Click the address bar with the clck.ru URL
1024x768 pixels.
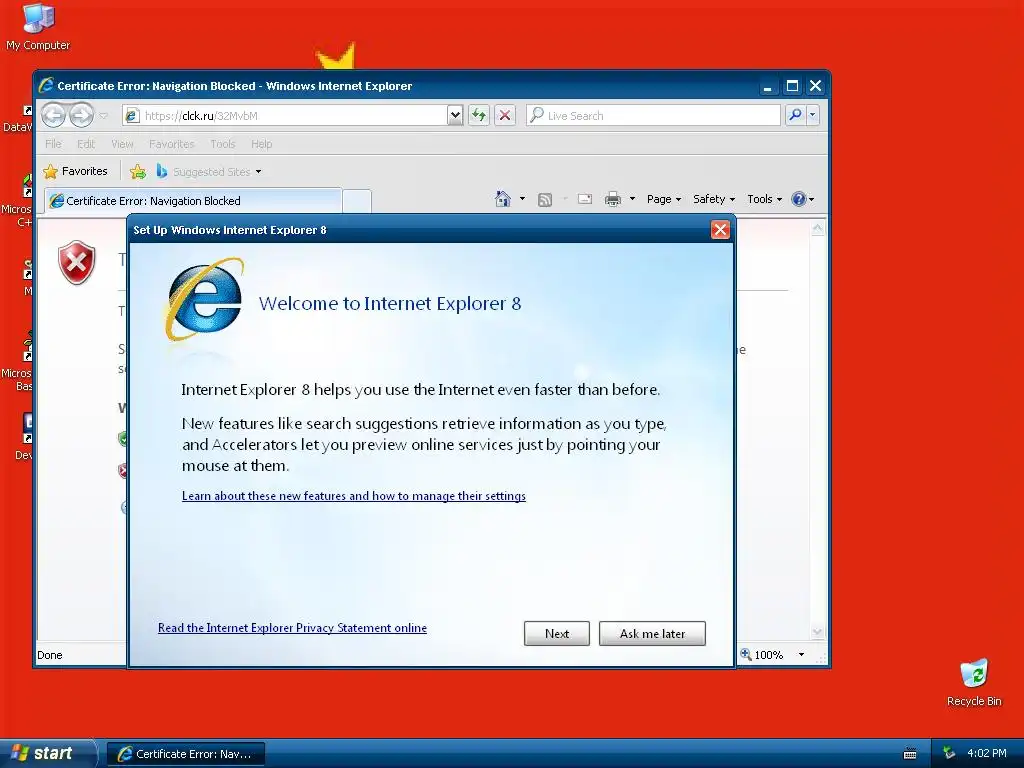(285, 116)
